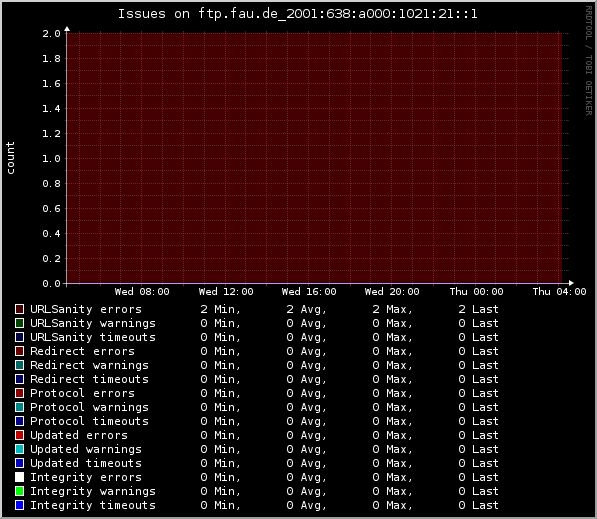Click the Wed 20:00 time axis label
The width and height of the screenshot is (597, 519).
point(392,292)
